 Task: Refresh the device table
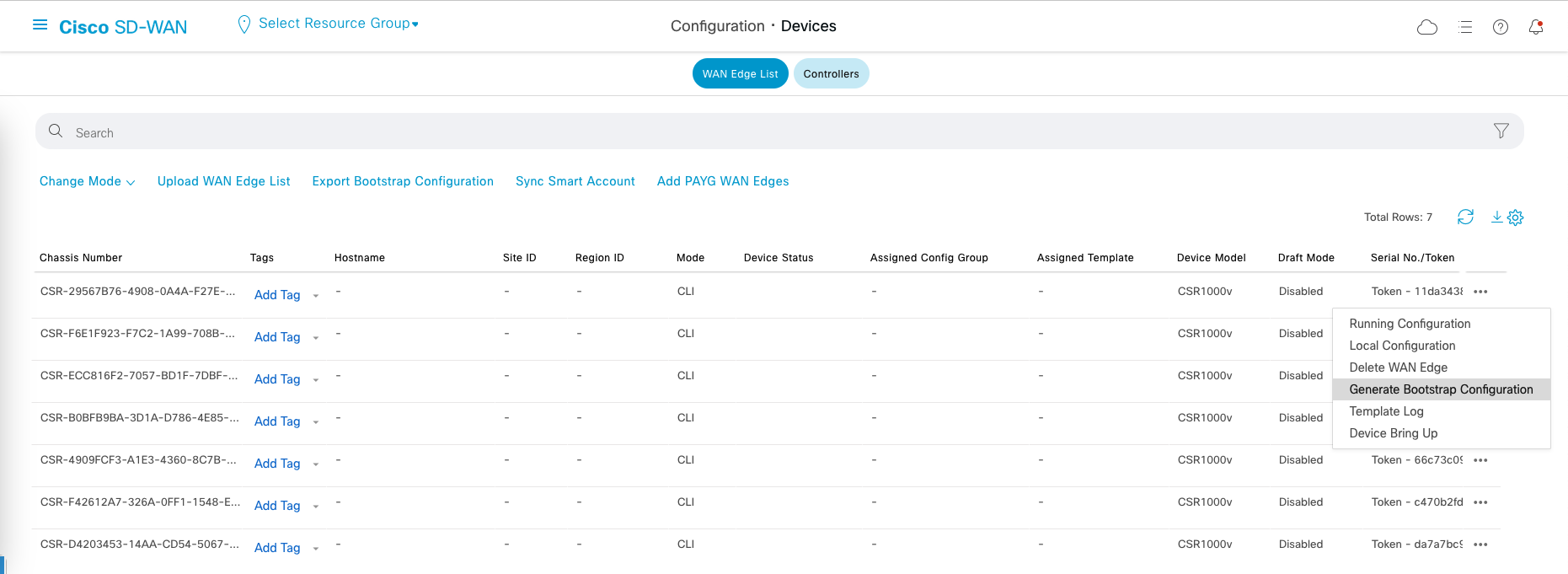pos(1465,217)
